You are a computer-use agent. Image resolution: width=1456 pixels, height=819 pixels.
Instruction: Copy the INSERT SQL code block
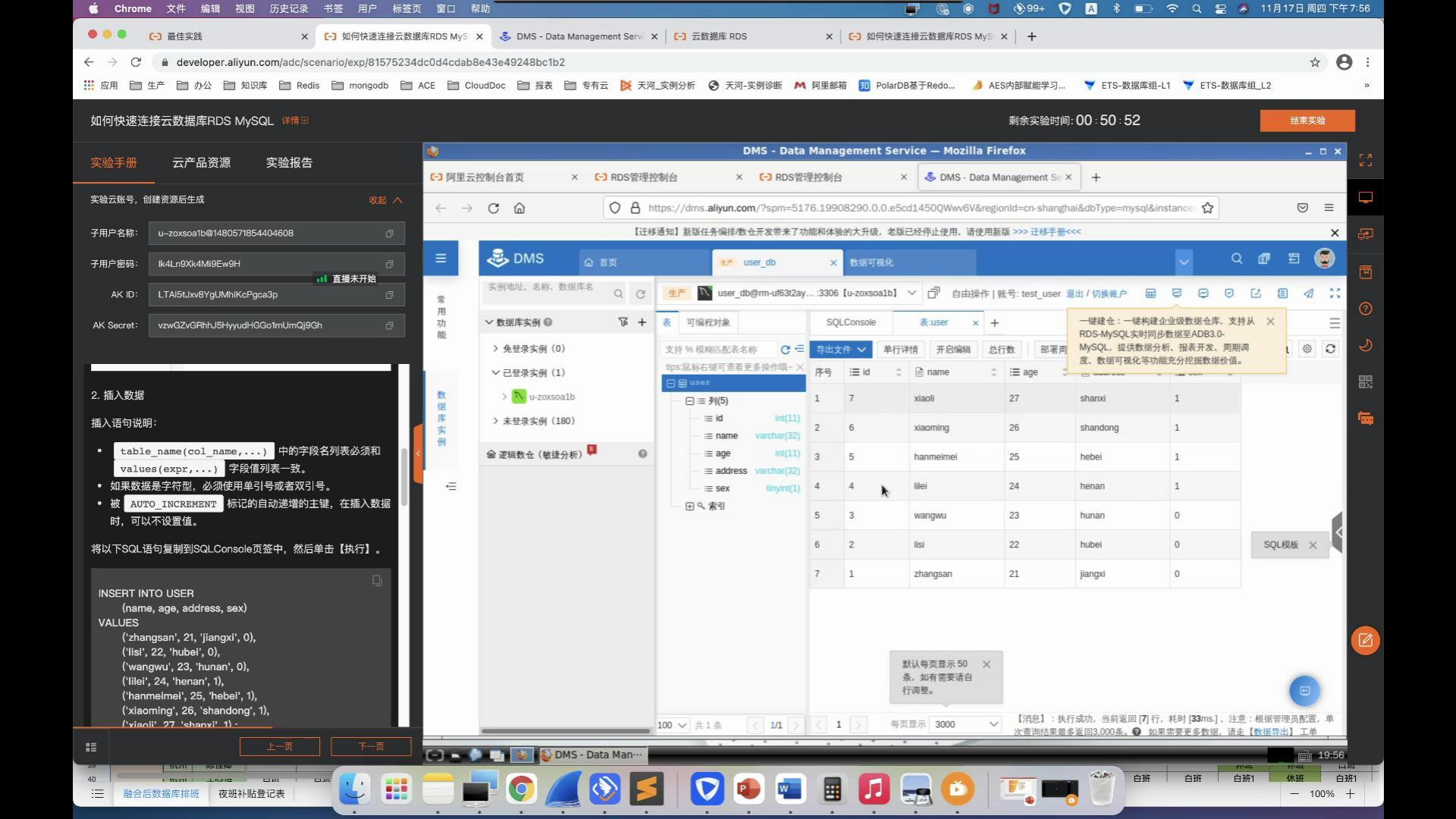point(377,580)
